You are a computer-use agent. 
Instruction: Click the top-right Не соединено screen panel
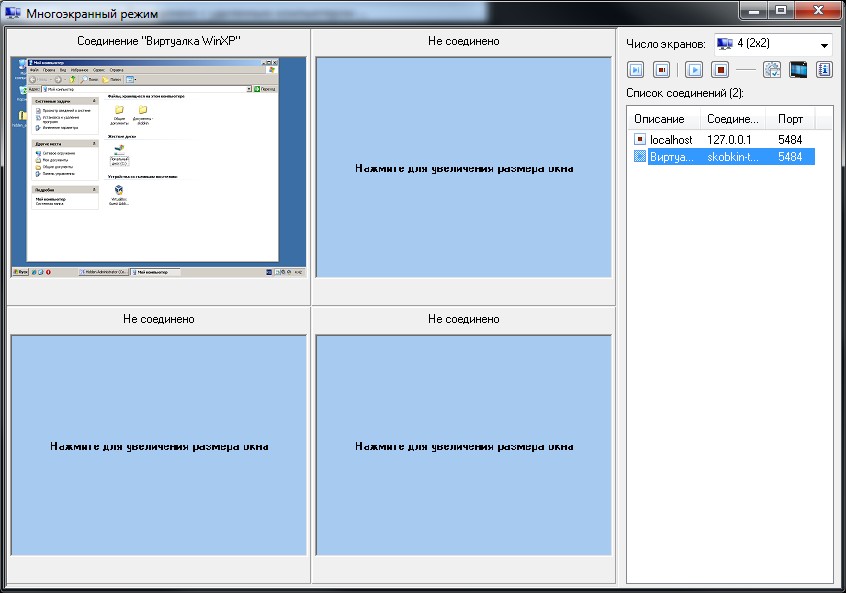click(463, 167)
